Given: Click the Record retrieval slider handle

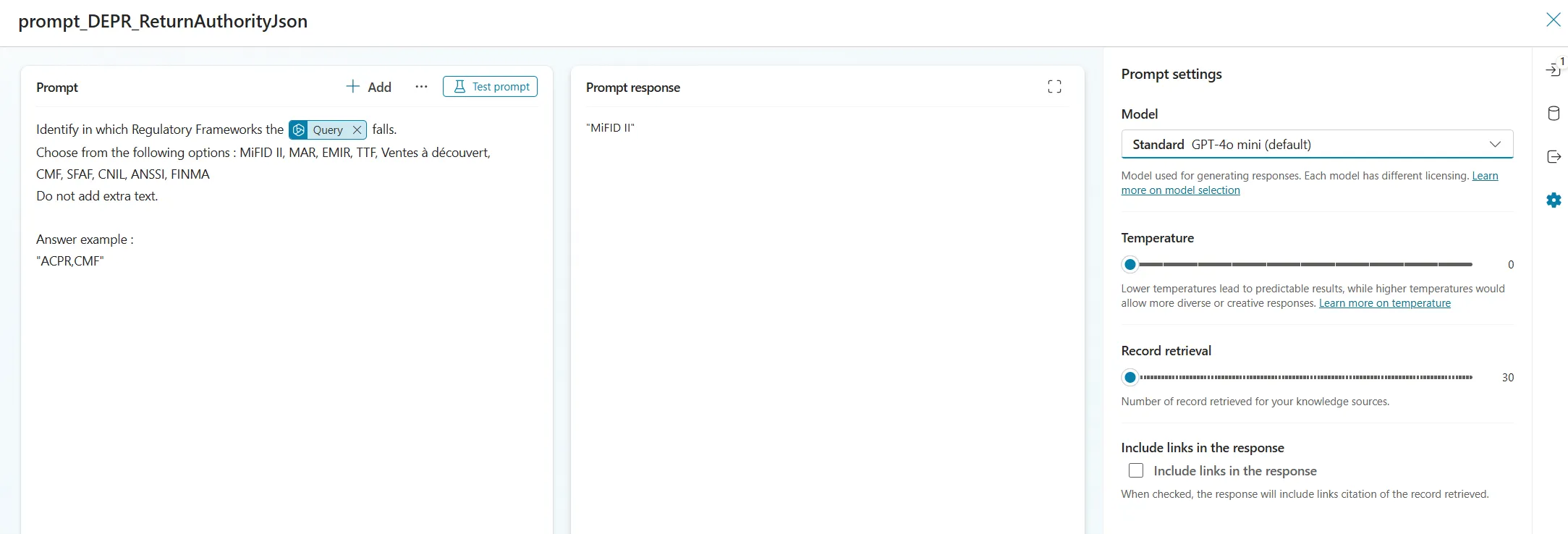Looking at the screenshot, I should click(x=1130, y=378).
